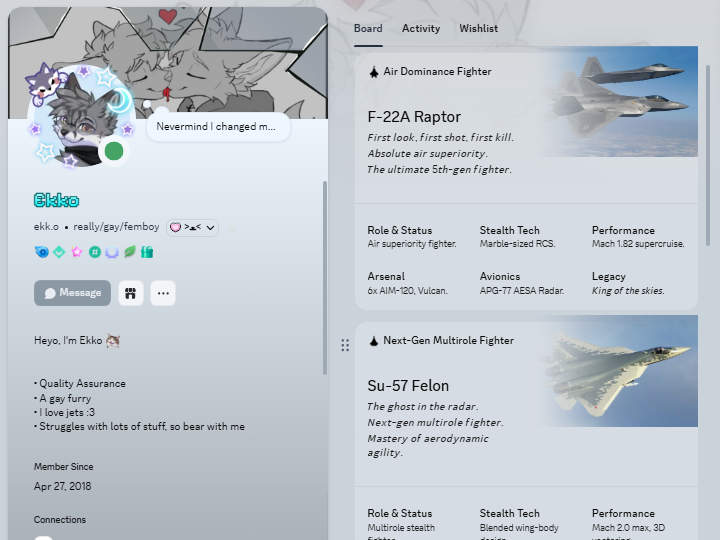Click the Ekko display name
The height and width of the screenshot is (540, 720).
pyautogui.click(x=56, y=200)
